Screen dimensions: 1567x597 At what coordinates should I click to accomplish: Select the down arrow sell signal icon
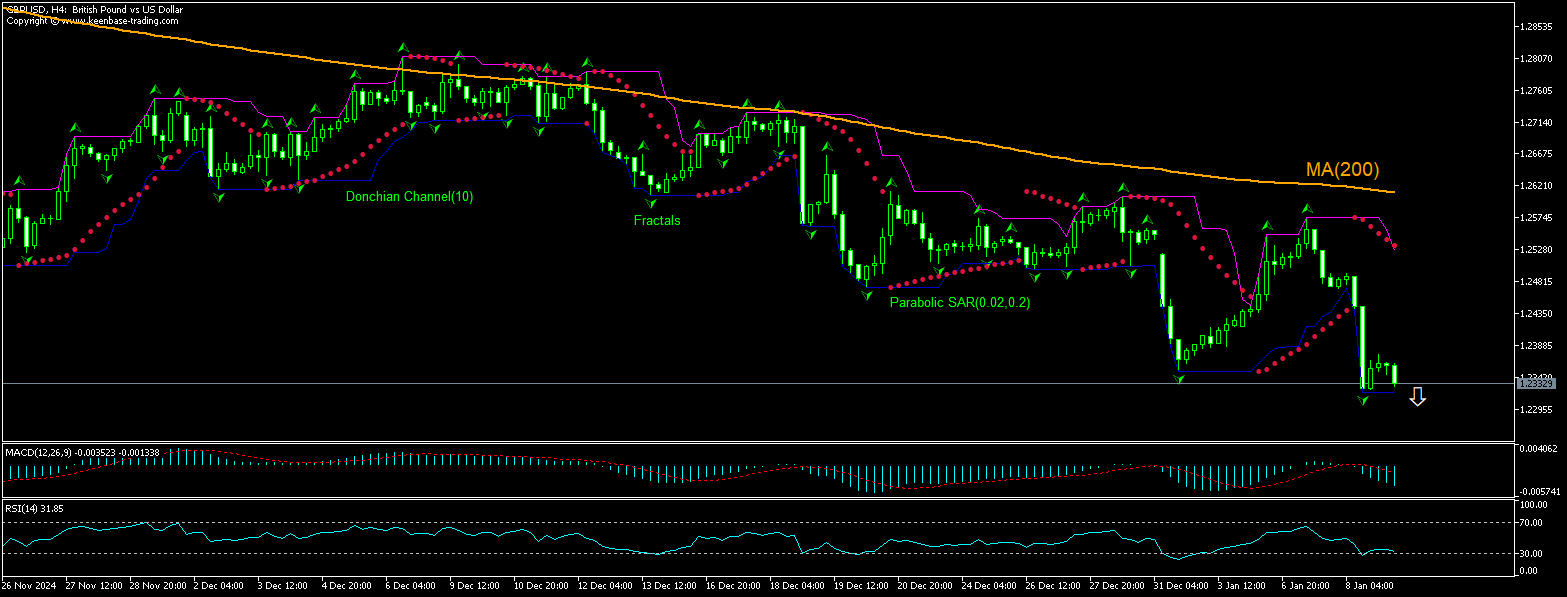pyautogui.click(x=1419, y=397)
